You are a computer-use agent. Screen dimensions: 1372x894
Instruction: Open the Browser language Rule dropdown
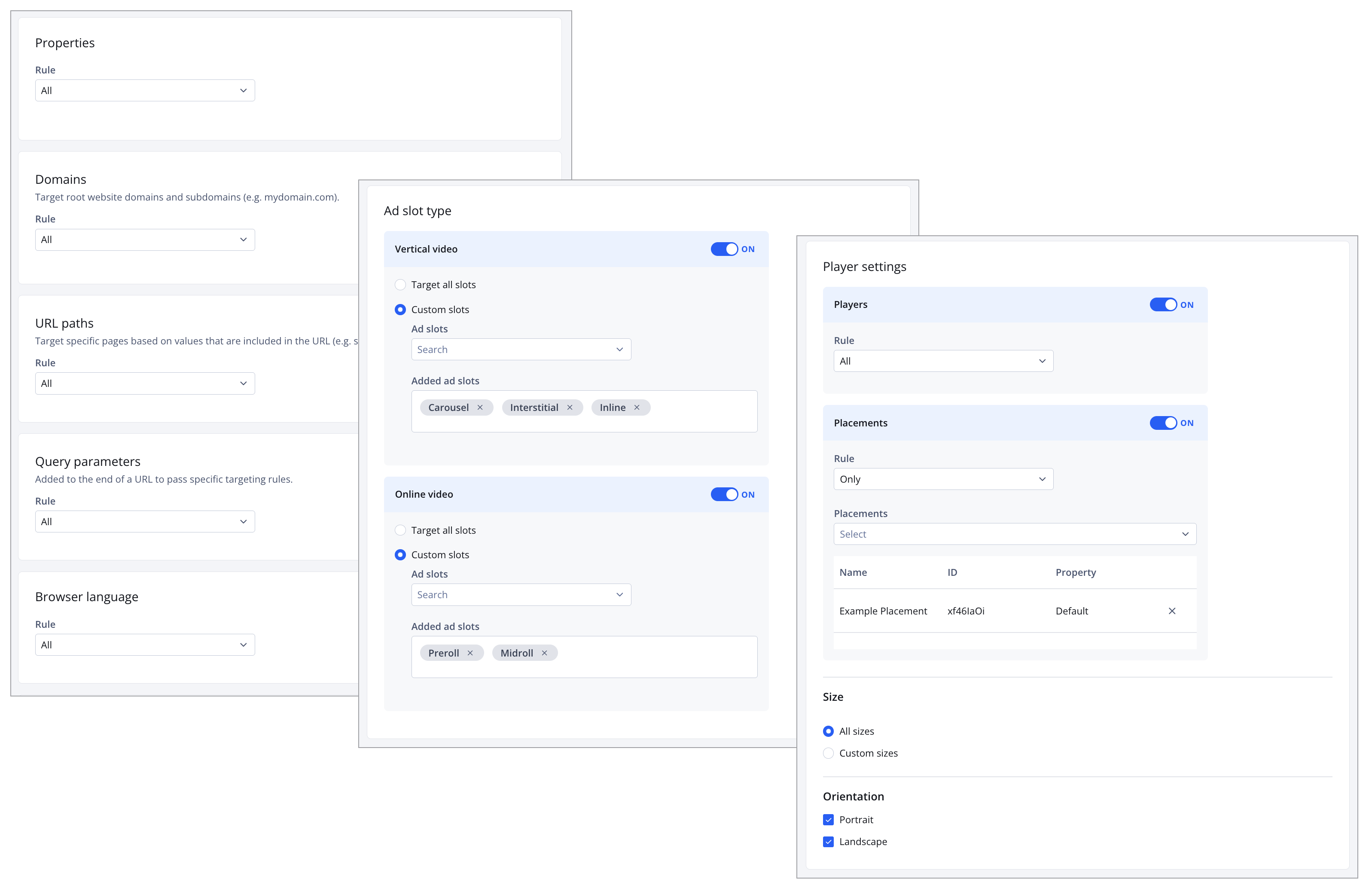pyautogui.click(x=145, y=645)
